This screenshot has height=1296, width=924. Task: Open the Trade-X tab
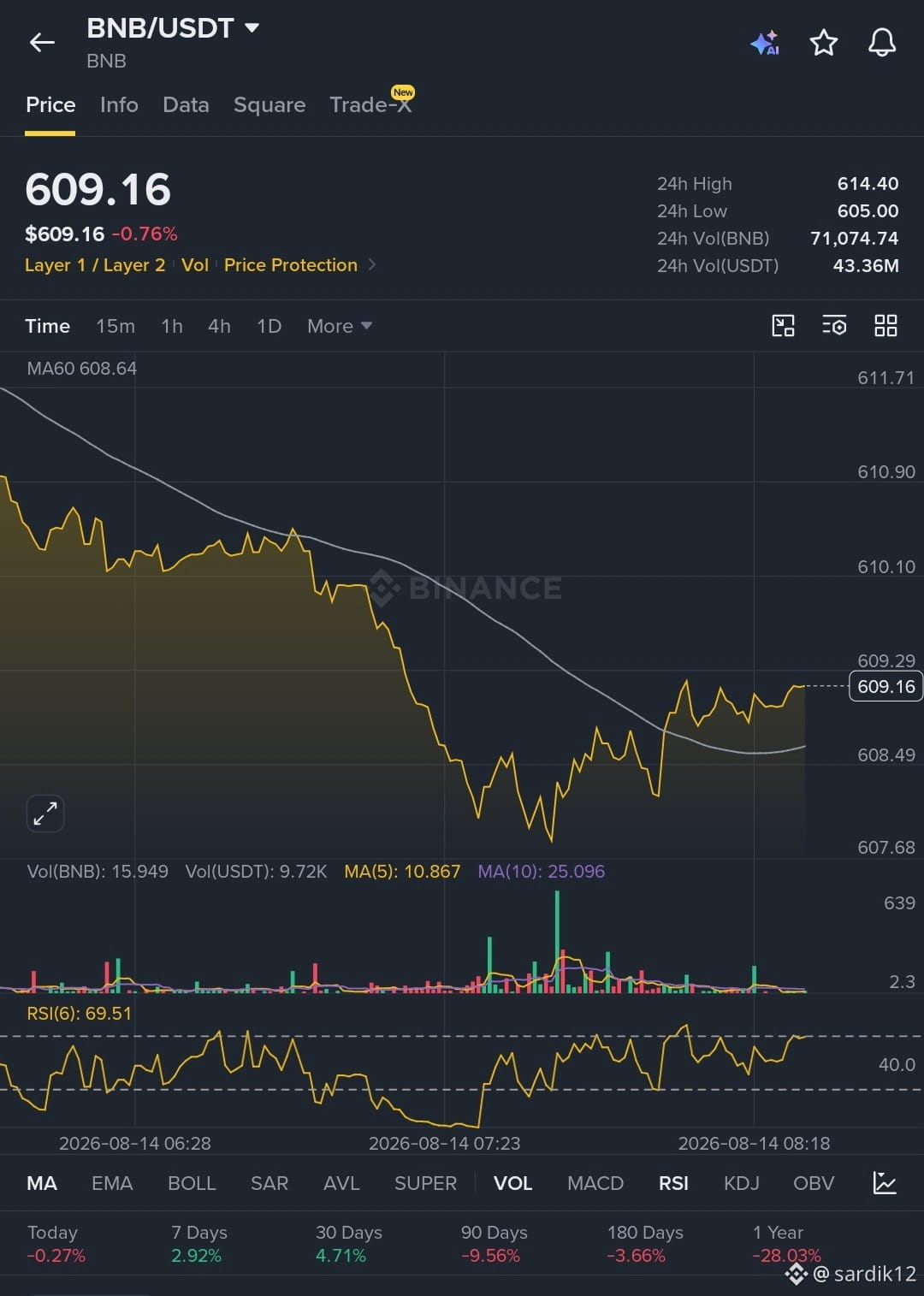[370, 105]
